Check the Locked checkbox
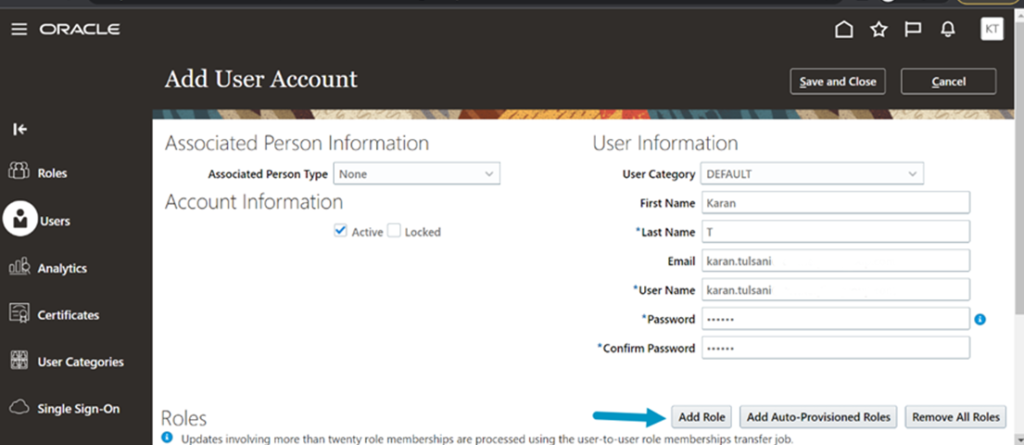Screen dimensions: 1024x445 click(x=394, y=231)
